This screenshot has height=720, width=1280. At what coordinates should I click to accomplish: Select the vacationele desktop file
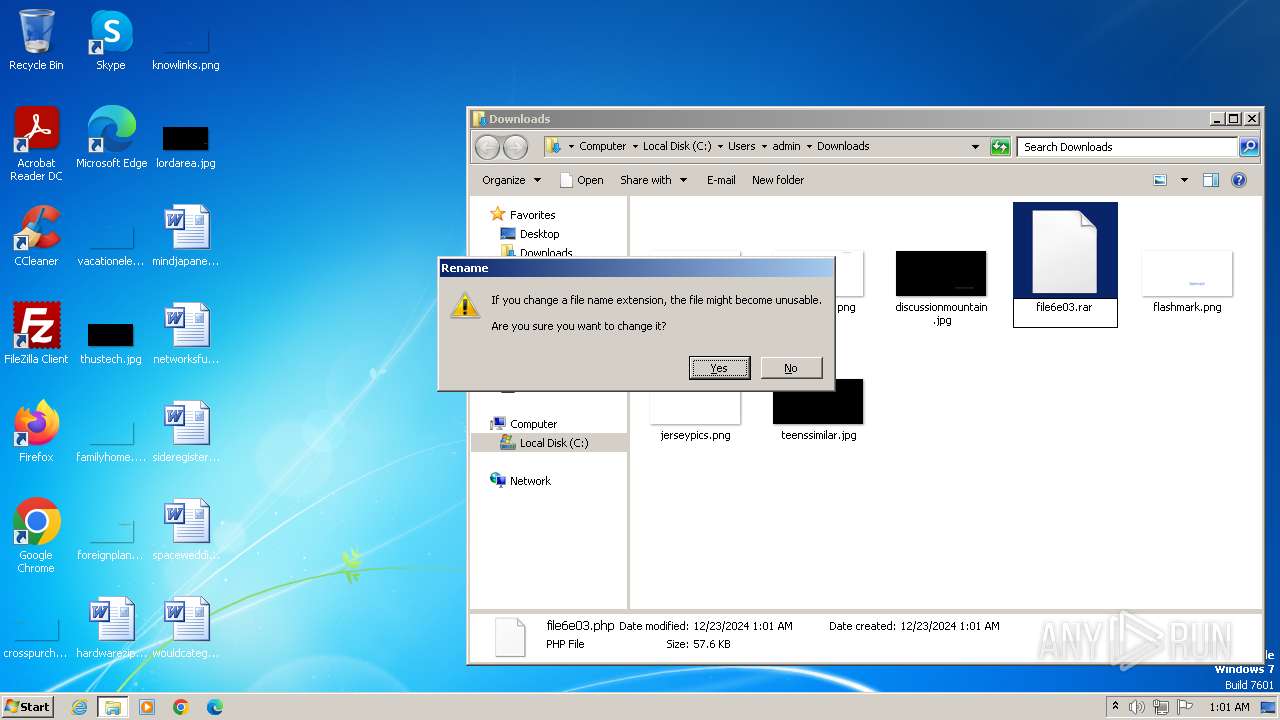coord(111,244)
